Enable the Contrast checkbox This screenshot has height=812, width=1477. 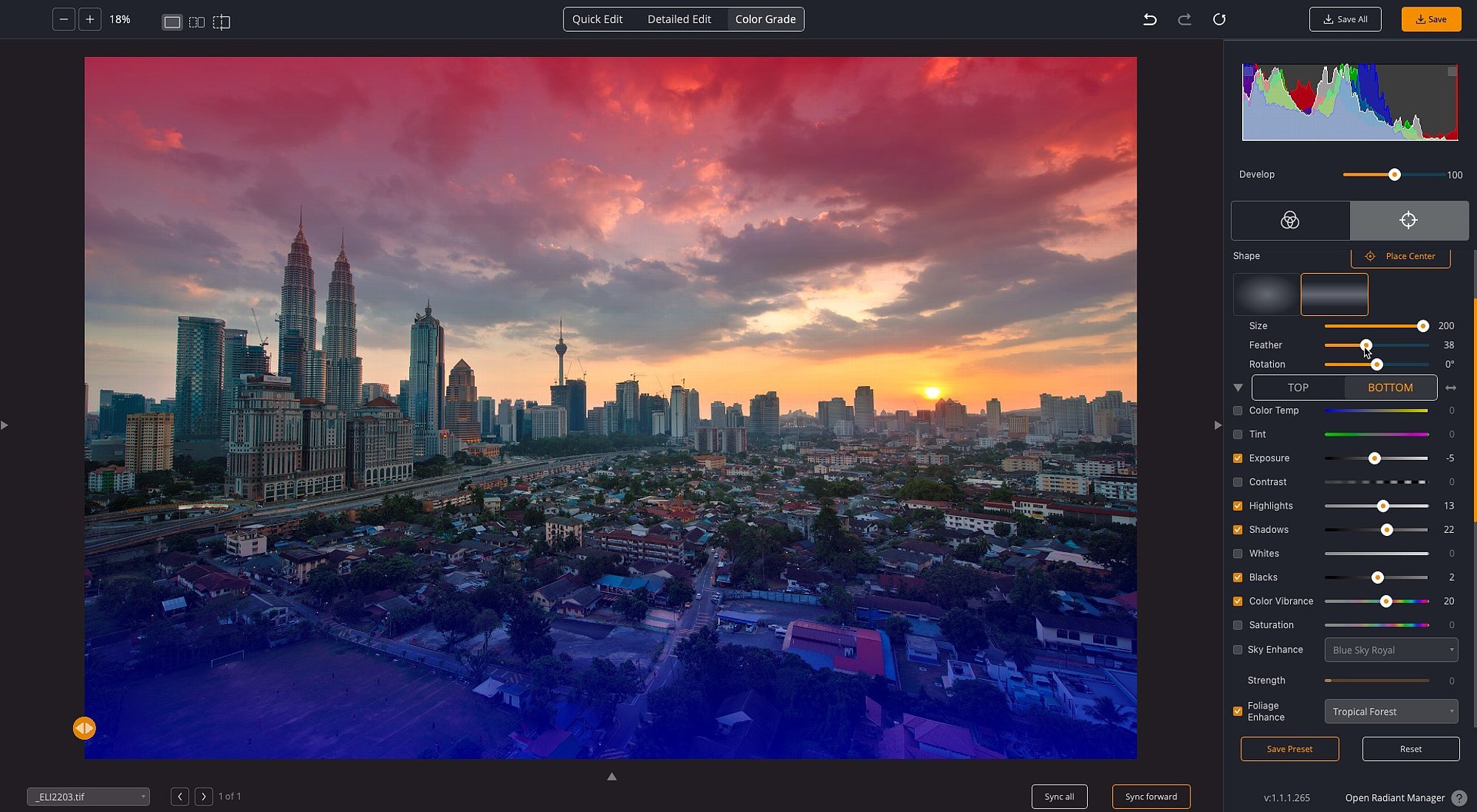point(1238,482)
